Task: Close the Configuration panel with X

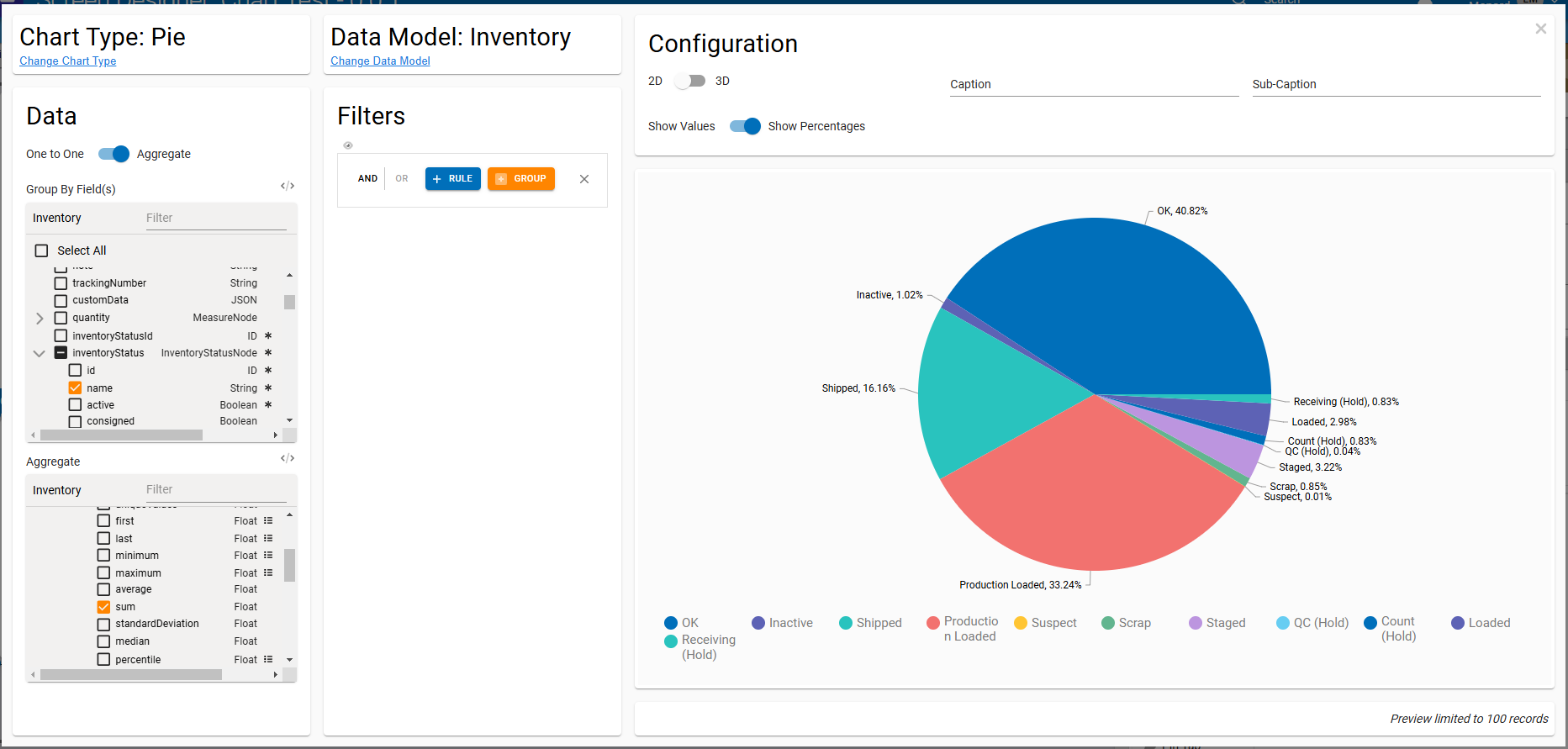Action: tap(1541, 29)
